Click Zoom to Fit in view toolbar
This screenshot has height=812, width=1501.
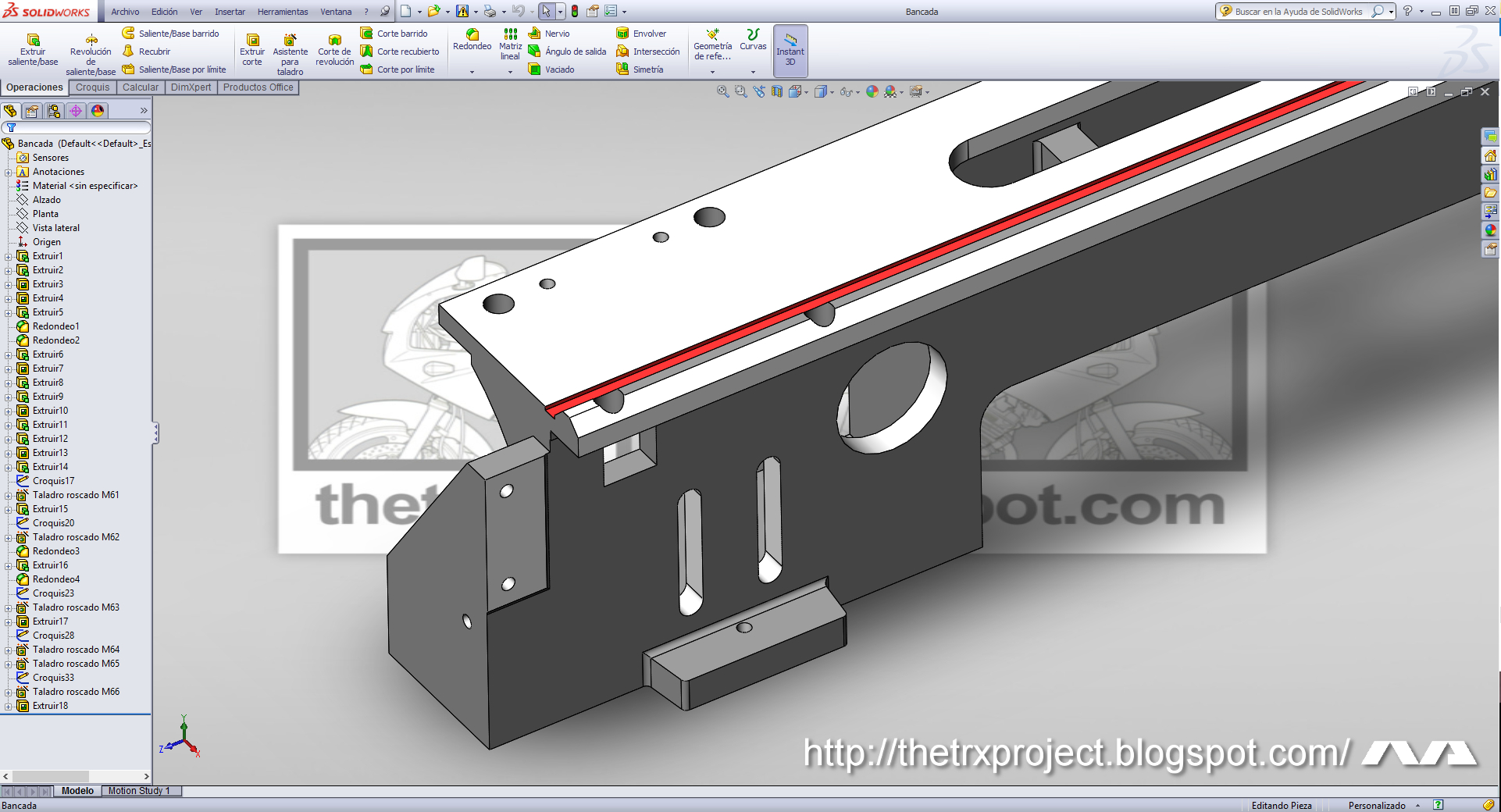click(723, 91)
